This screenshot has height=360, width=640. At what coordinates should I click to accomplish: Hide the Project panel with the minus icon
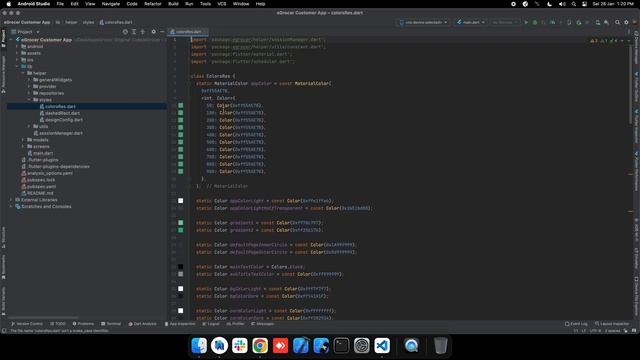(162, 31)
